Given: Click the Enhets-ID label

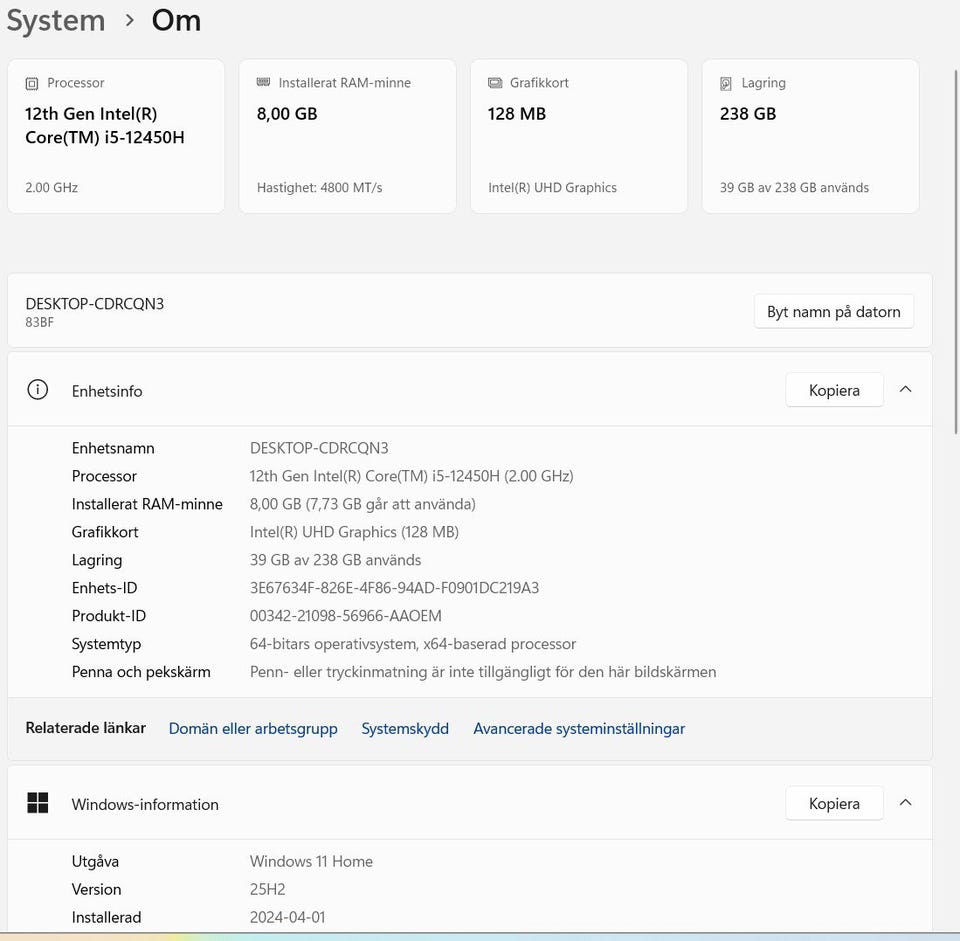Looking at the screenshot, I should tap(104, 588).
